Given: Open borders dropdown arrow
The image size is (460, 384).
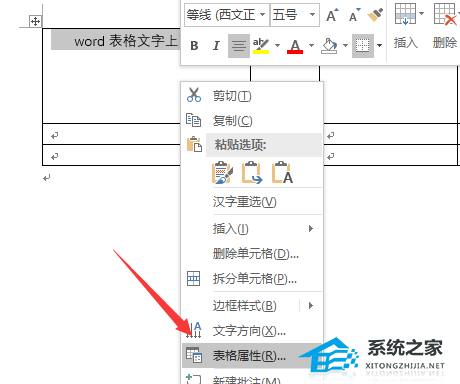Looking at the screenshot, I should click(379, 45).
